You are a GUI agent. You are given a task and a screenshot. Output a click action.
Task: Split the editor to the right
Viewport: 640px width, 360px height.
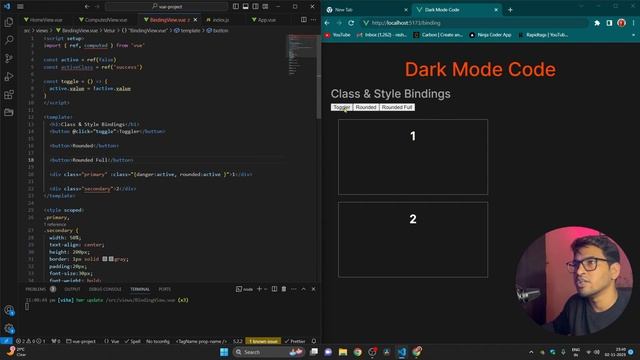(304, 20)
